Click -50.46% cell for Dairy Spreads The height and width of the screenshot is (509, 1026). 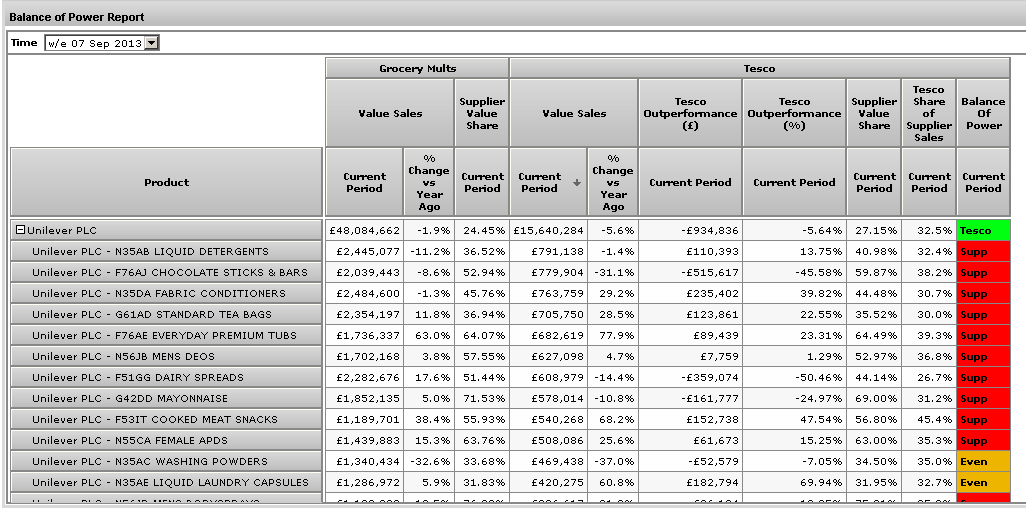pos(794,377)
